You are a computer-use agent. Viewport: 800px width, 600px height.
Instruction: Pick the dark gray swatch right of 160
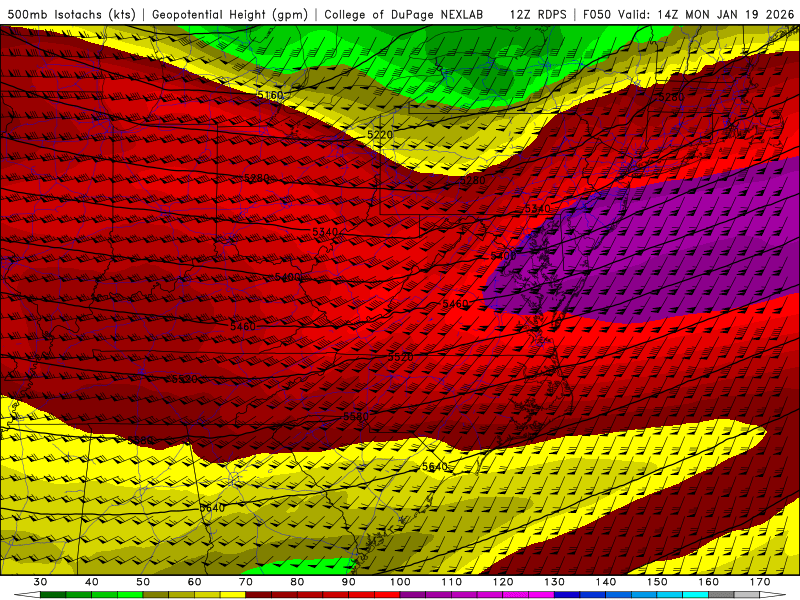coord(721,595)
